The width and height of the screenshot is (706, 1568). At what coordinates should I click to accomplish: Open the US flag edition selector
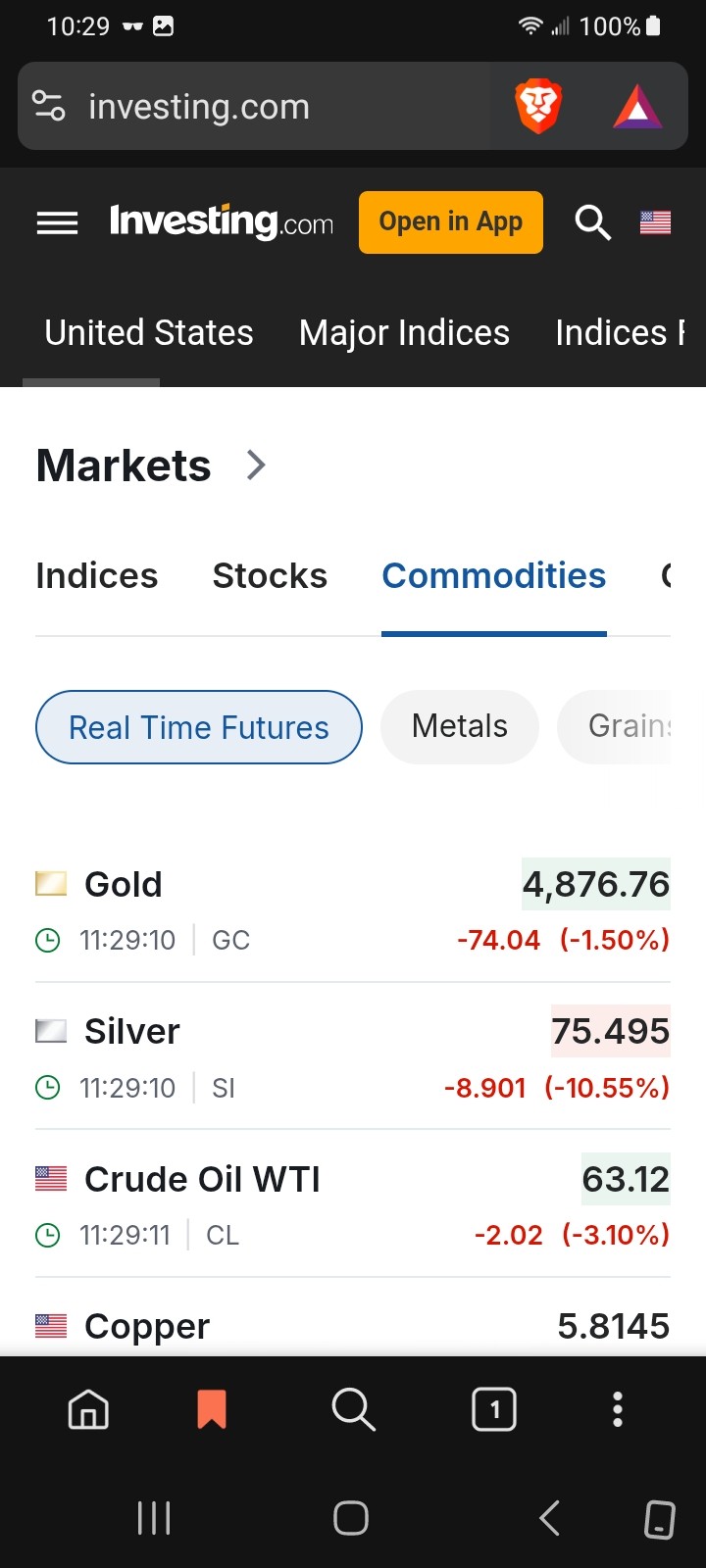point(655,222)
